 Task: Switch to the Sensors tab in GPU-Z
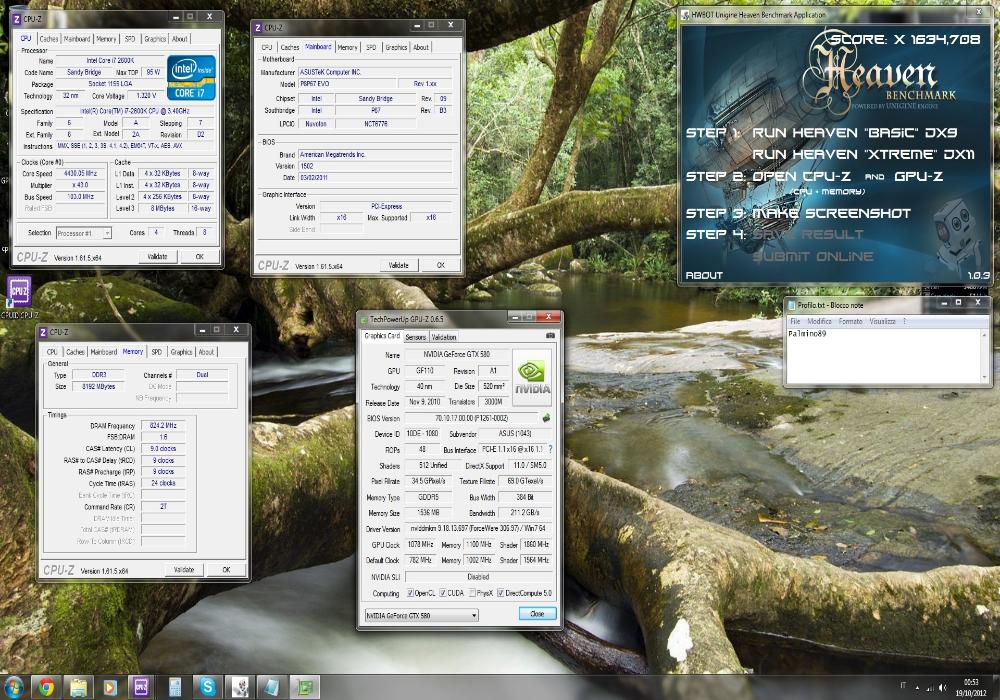(415, 337)
